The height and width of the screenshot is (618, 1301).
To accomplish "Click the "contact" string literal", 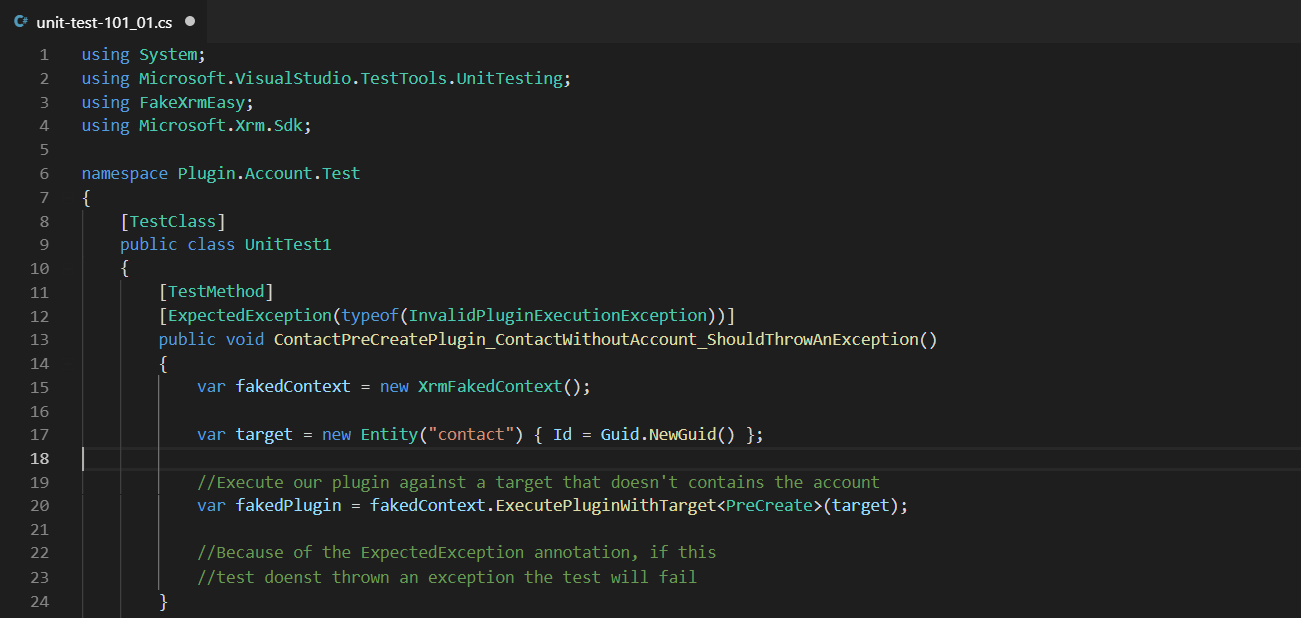I will point(472,434).
